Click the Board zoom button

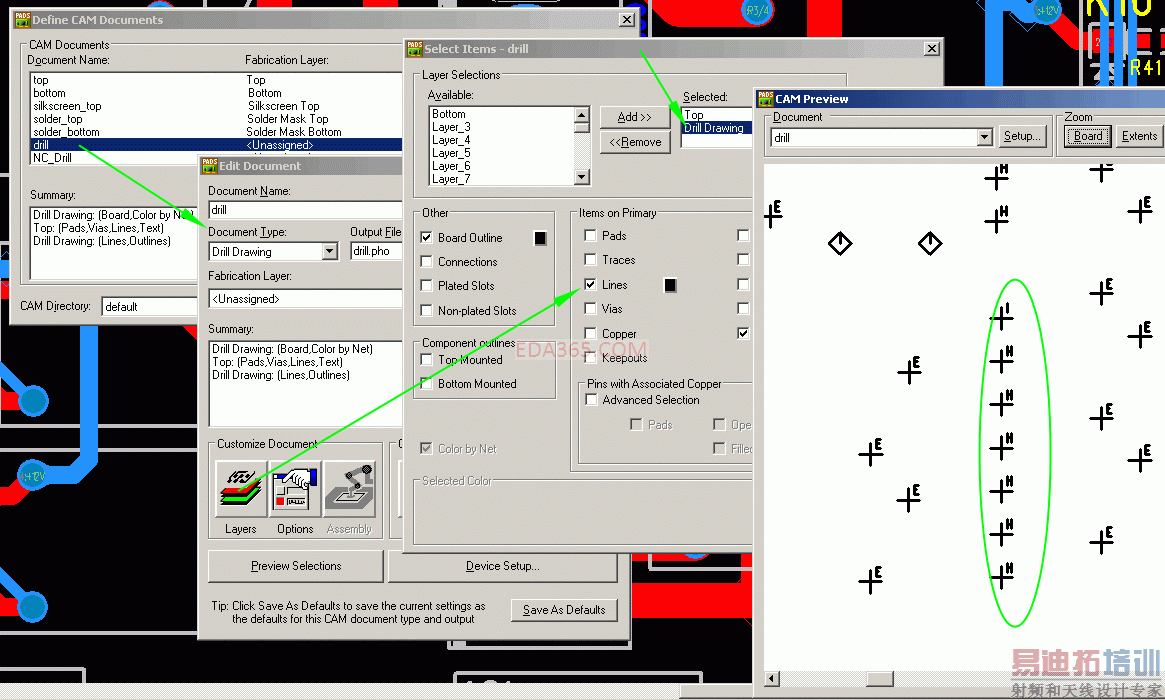(x=1088, y=136)
